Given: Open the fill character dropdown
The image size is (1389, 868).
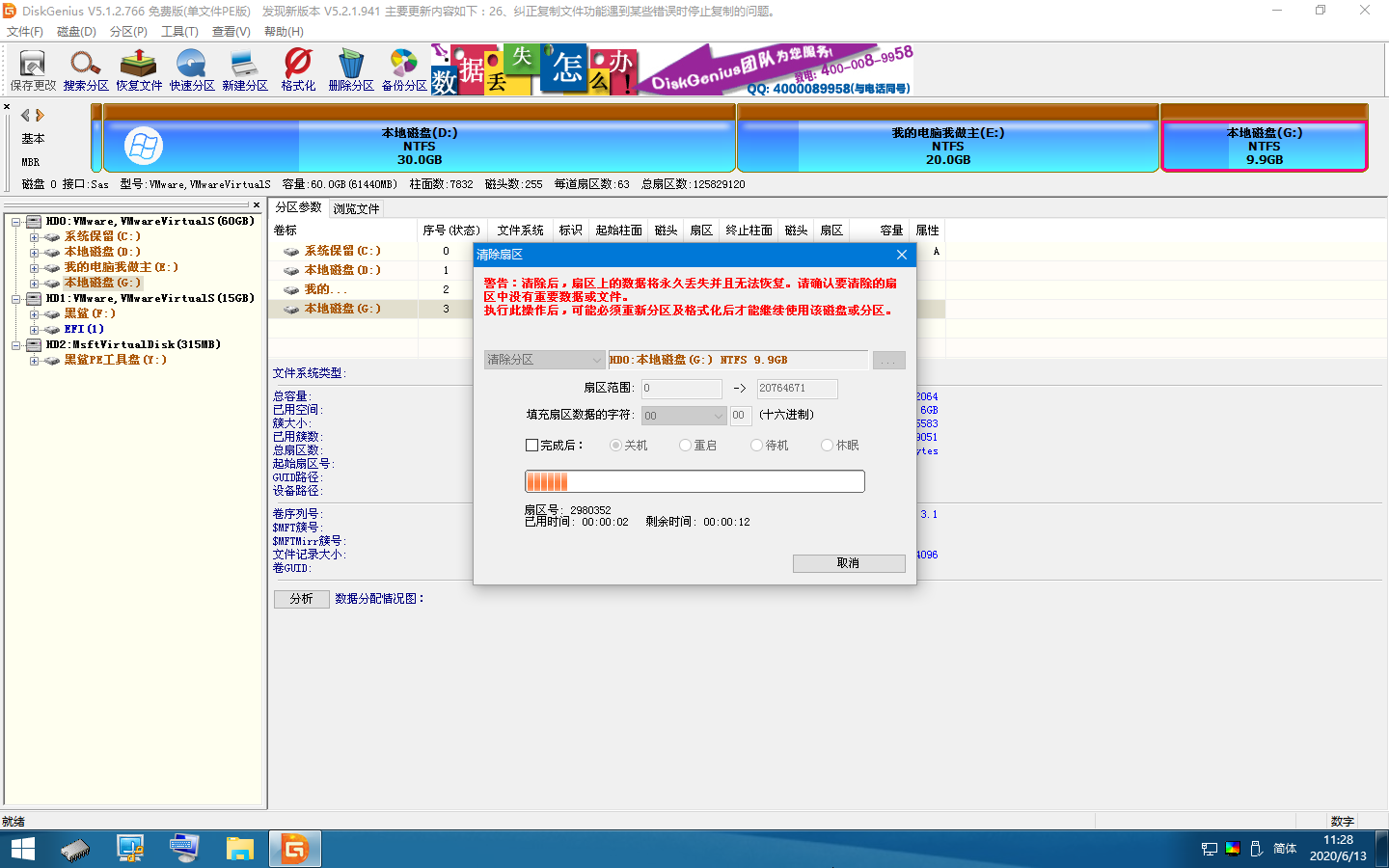Looking at the screenshot, I should tap(683, 416).
